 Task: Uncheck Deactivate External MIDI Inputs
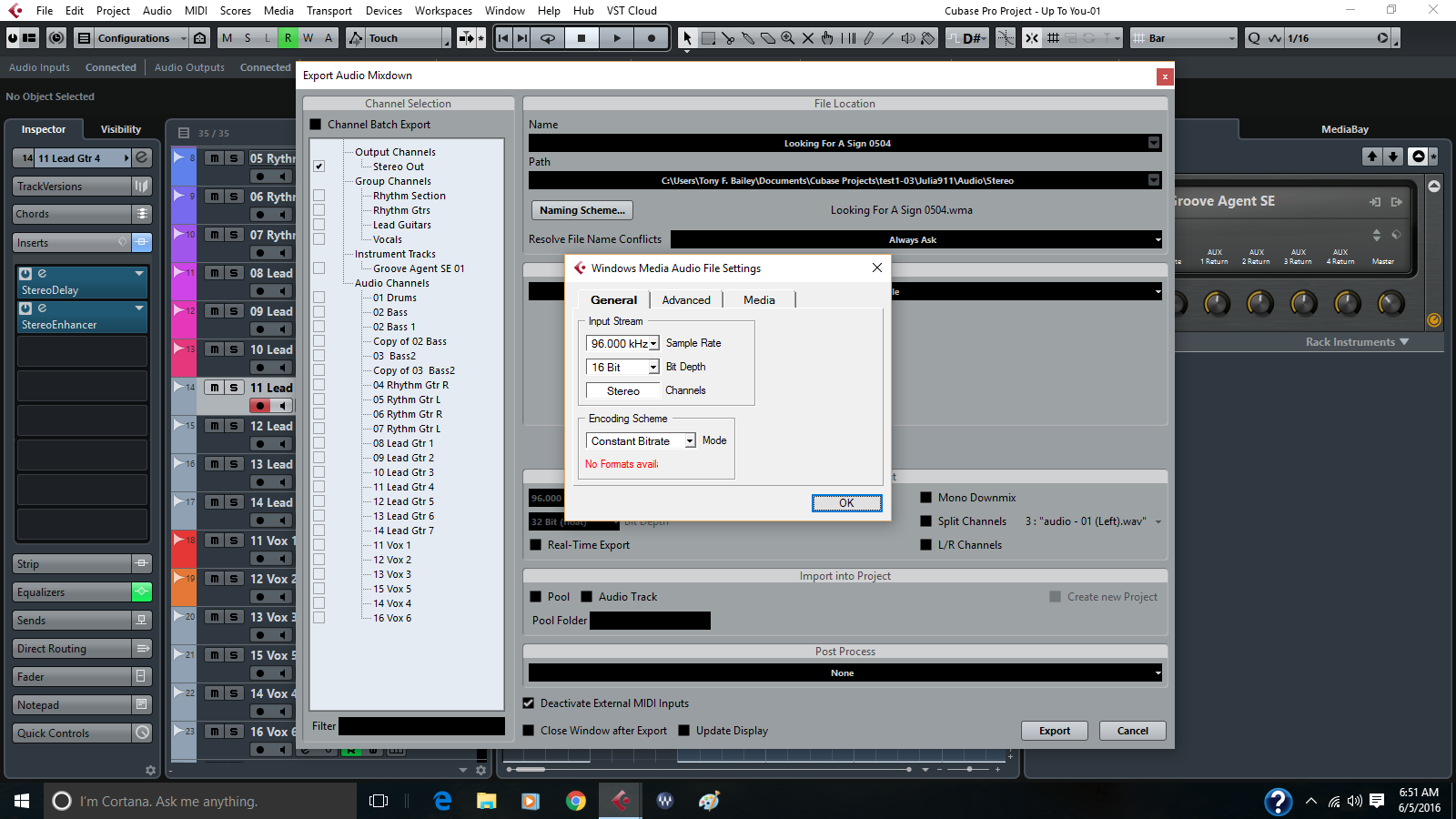coord(529,703)
